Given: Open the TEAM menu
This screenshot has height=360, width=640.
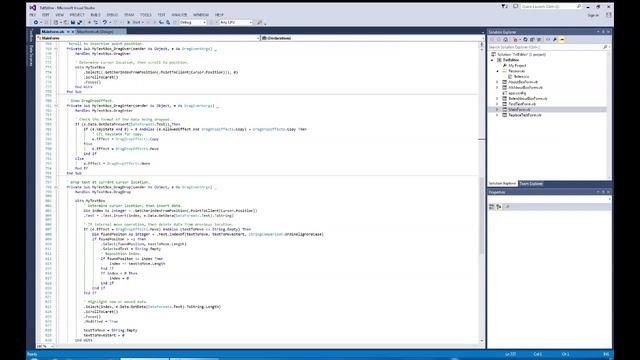Looking at the screenshot, I should [129, 15].
